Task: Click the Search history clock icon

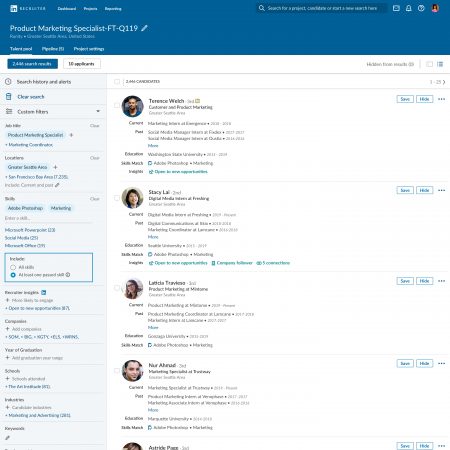Action: pyautogui.click(x=8, y=82)
